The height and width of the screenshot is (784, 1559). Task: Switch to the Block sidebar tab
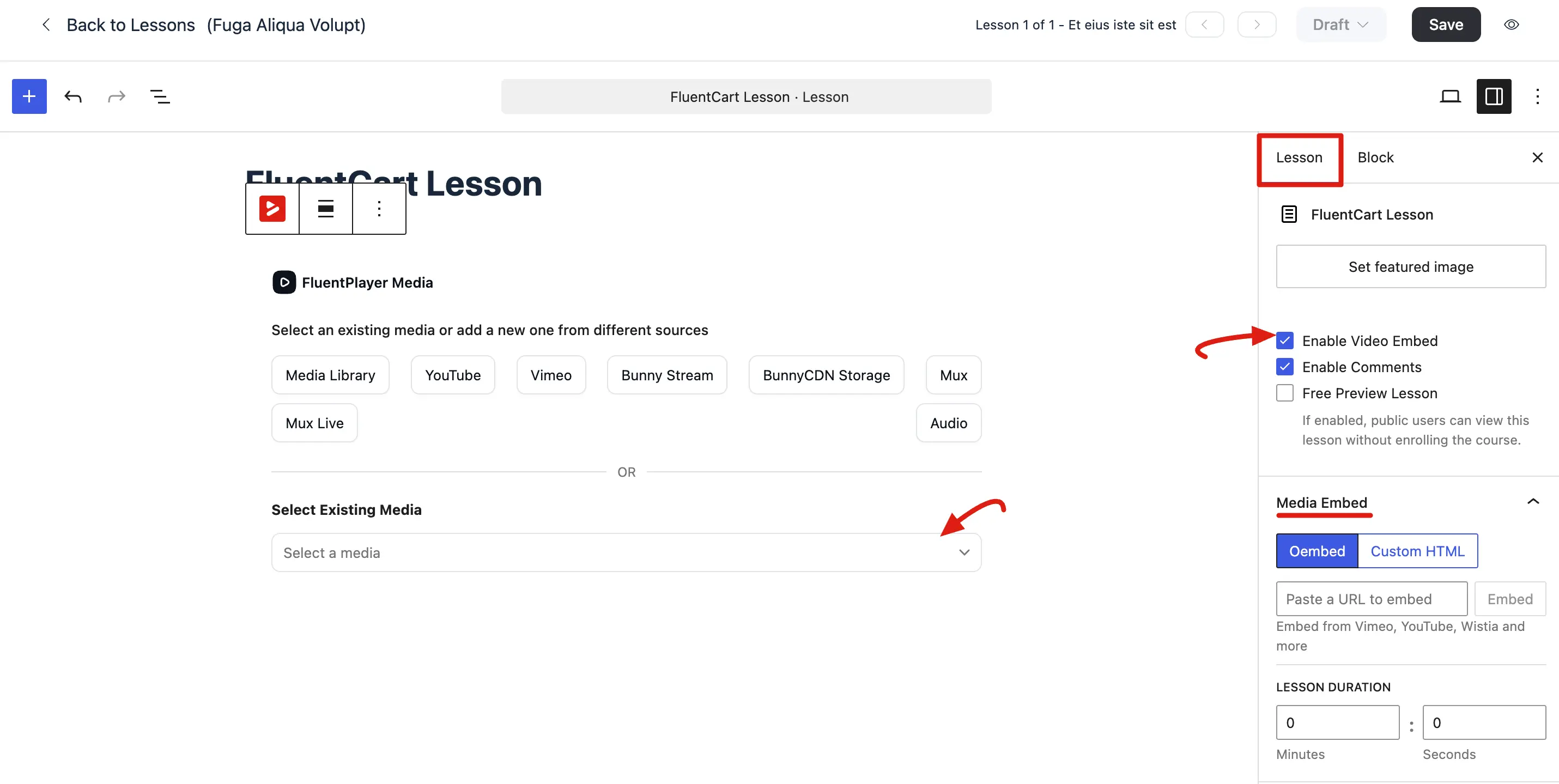click(x=1375, y=157)
